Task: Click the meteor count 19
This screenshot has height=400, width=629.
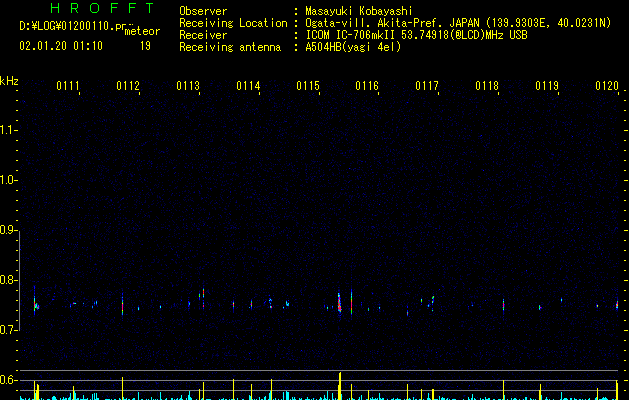Action: pos(145,46)
